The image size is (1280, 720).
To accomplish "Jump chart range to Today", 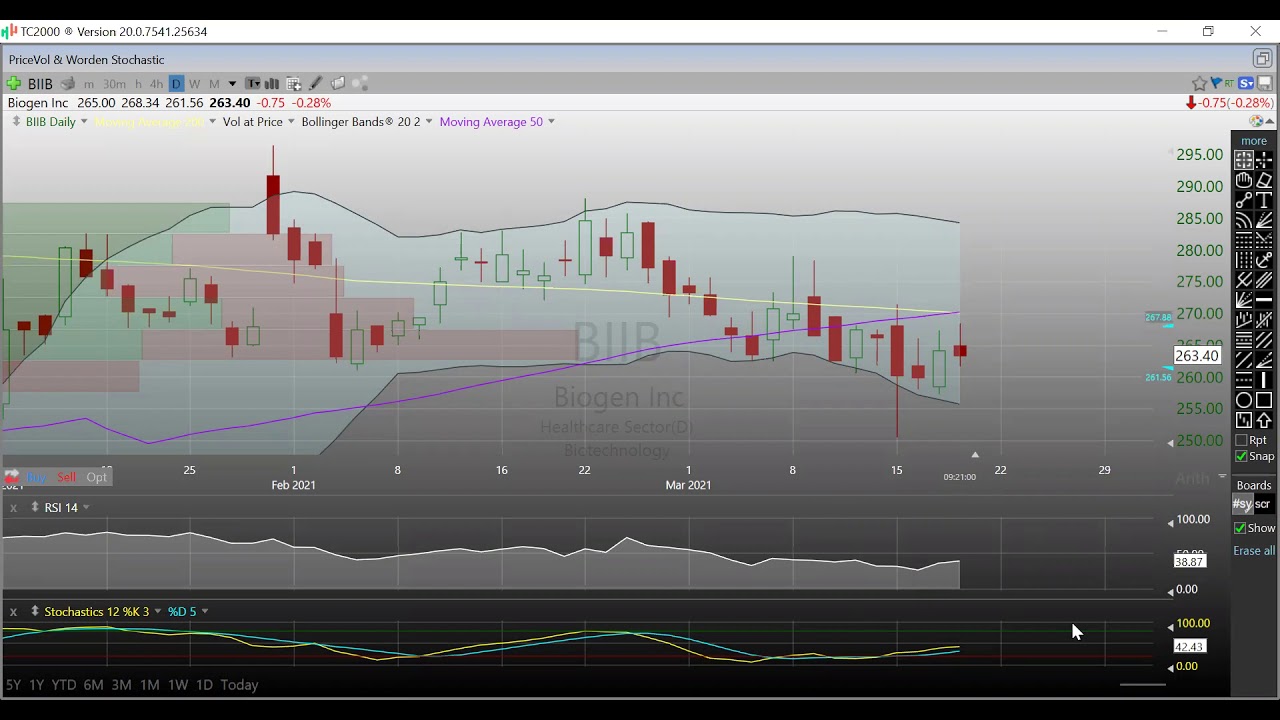I will coord(239,685).
